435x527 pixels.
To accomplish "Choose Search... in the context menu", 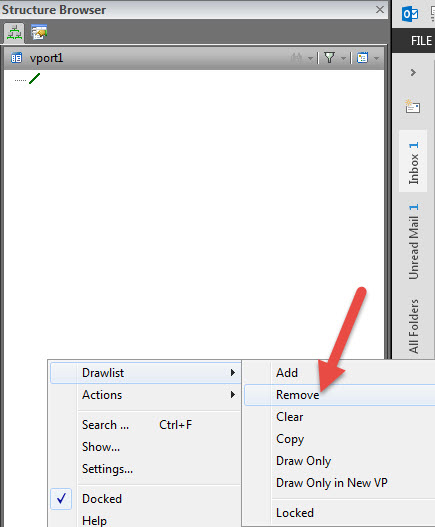I will (x=145, y=425).
